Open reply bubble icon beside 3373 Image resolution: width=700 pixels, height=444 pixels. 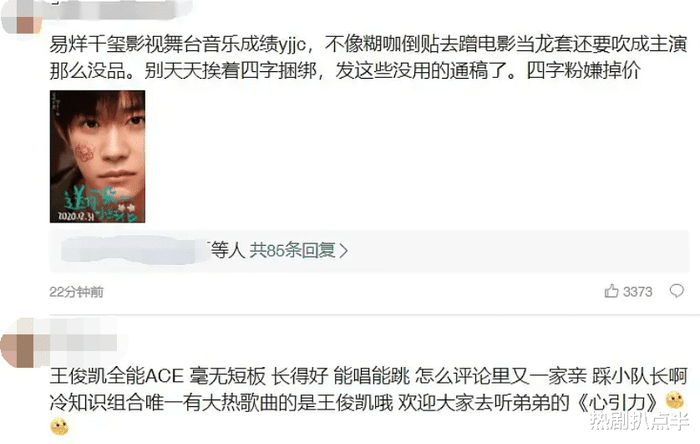(677, 291)
